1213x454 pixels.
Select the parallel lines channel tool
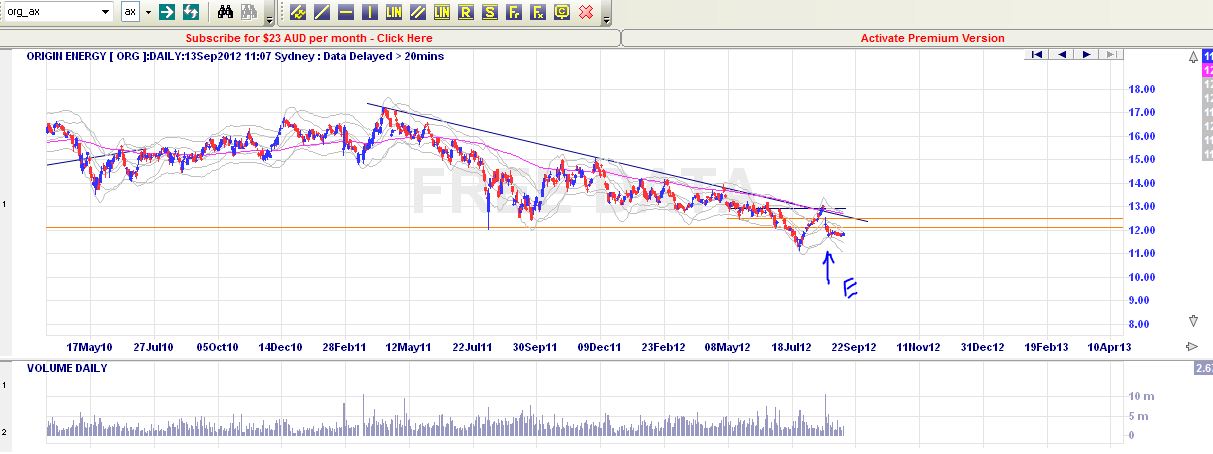click(x=417, y=12)
